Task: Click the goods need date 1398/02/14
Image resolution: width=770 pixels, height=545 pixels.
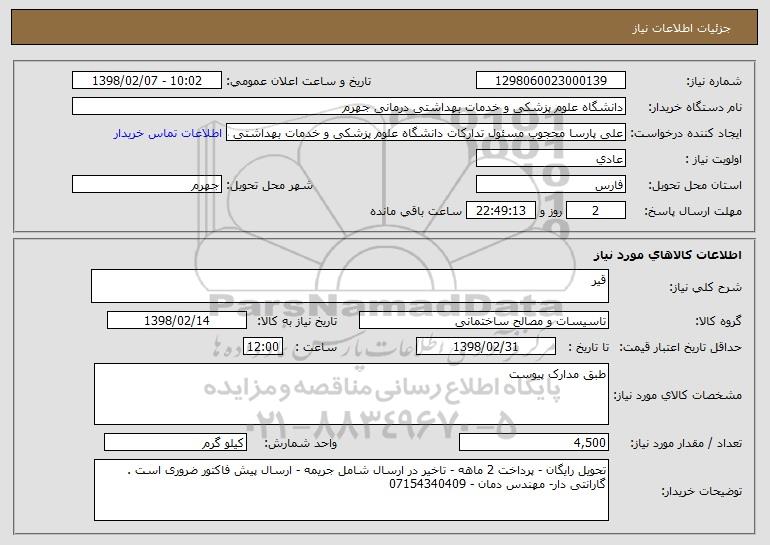Action: coord(177,321)
